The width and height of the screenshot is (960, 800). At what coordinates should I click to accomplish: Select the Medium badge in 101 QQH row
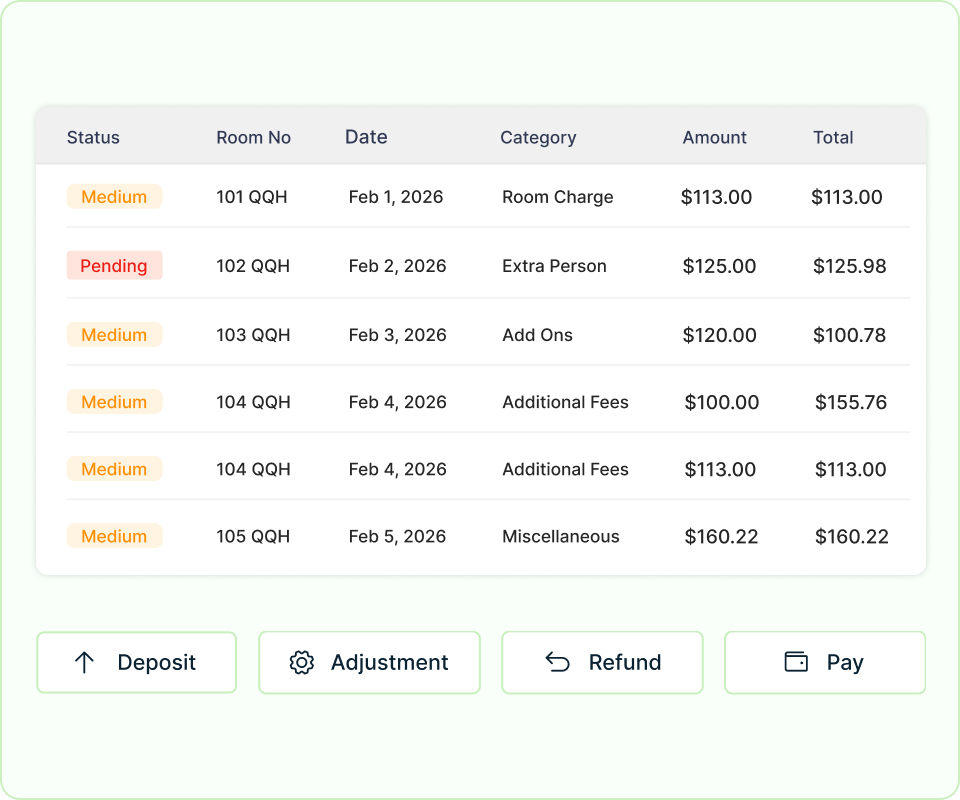tap(114, 196)
